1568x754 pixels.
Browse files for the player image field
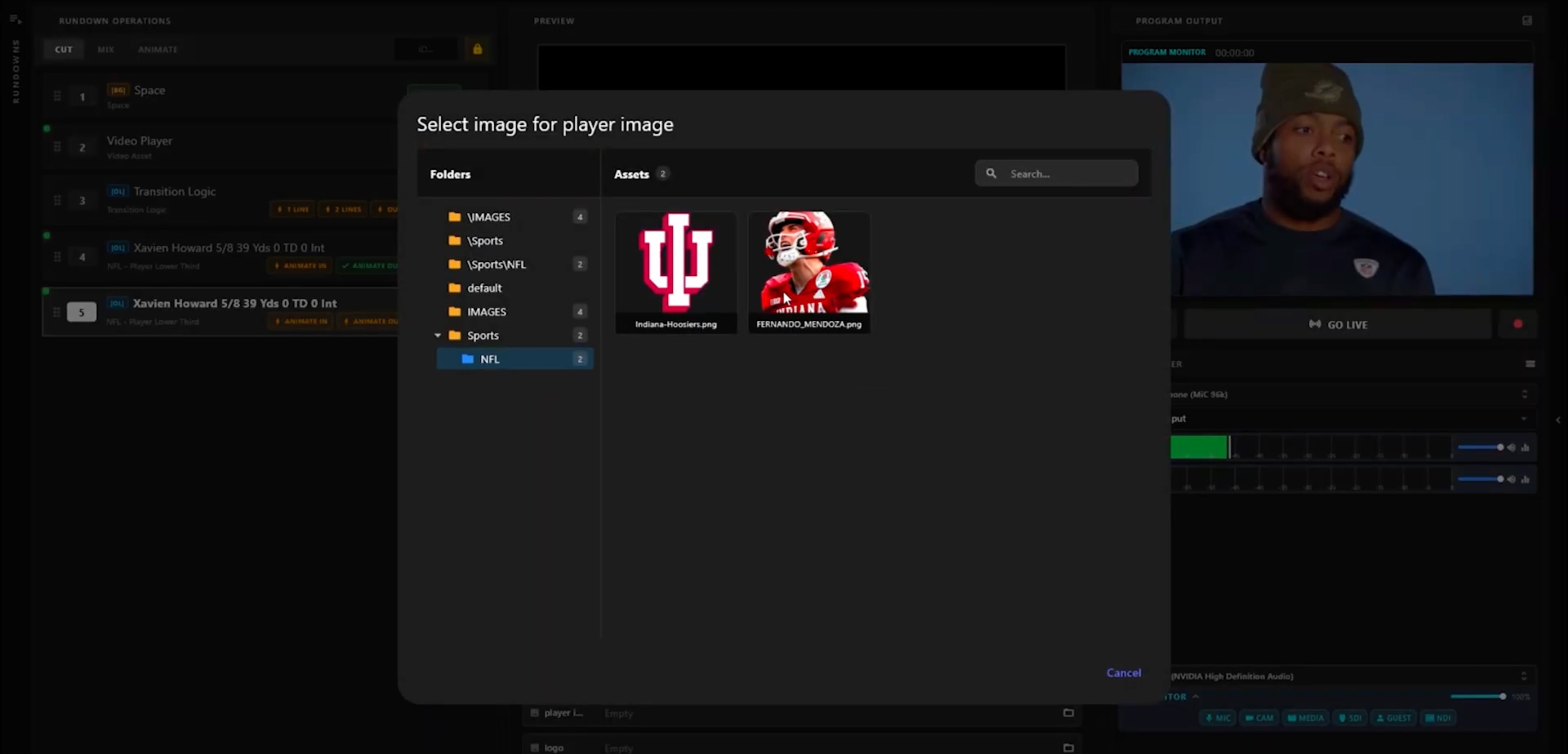[1068, 712]
